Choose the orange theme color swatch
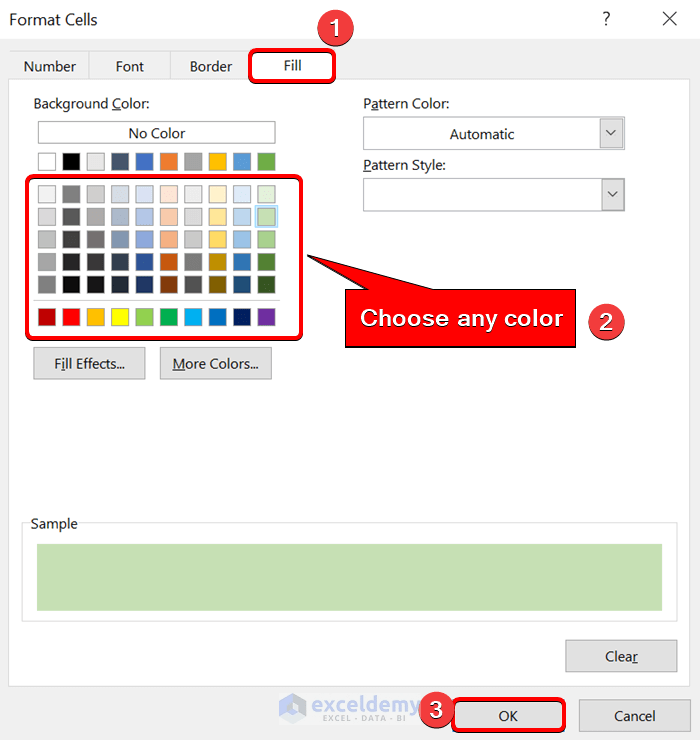700x740 pixels. (x=169, y=162)
